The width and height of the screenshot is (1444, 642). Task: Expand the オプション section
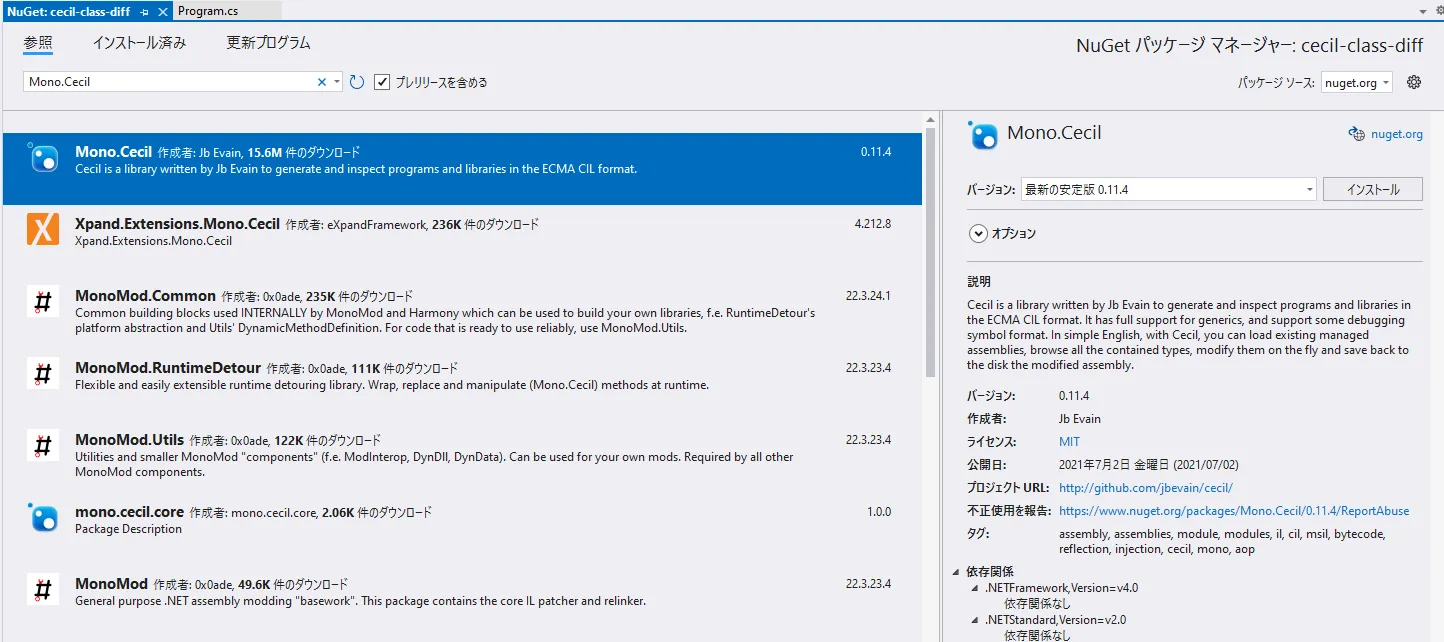click(978, 233)
